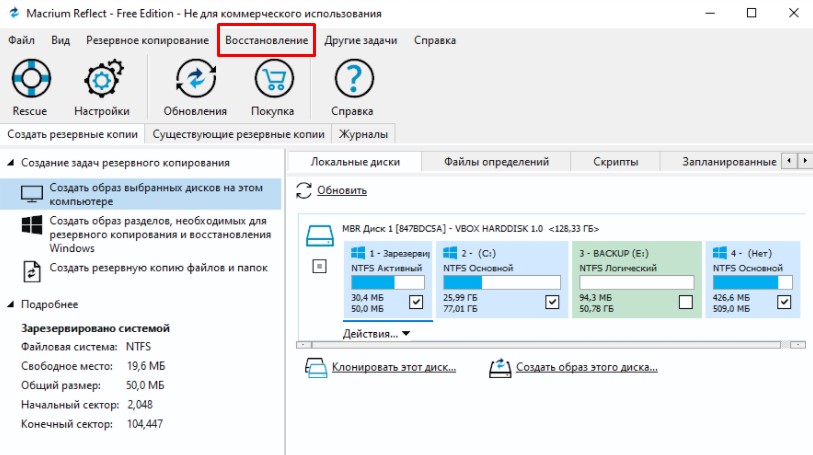Select partition 3 BACKUP (E:) block
The width and height of the screenshot is (813, 455).
pyautogui.click(x=637, y=279)
